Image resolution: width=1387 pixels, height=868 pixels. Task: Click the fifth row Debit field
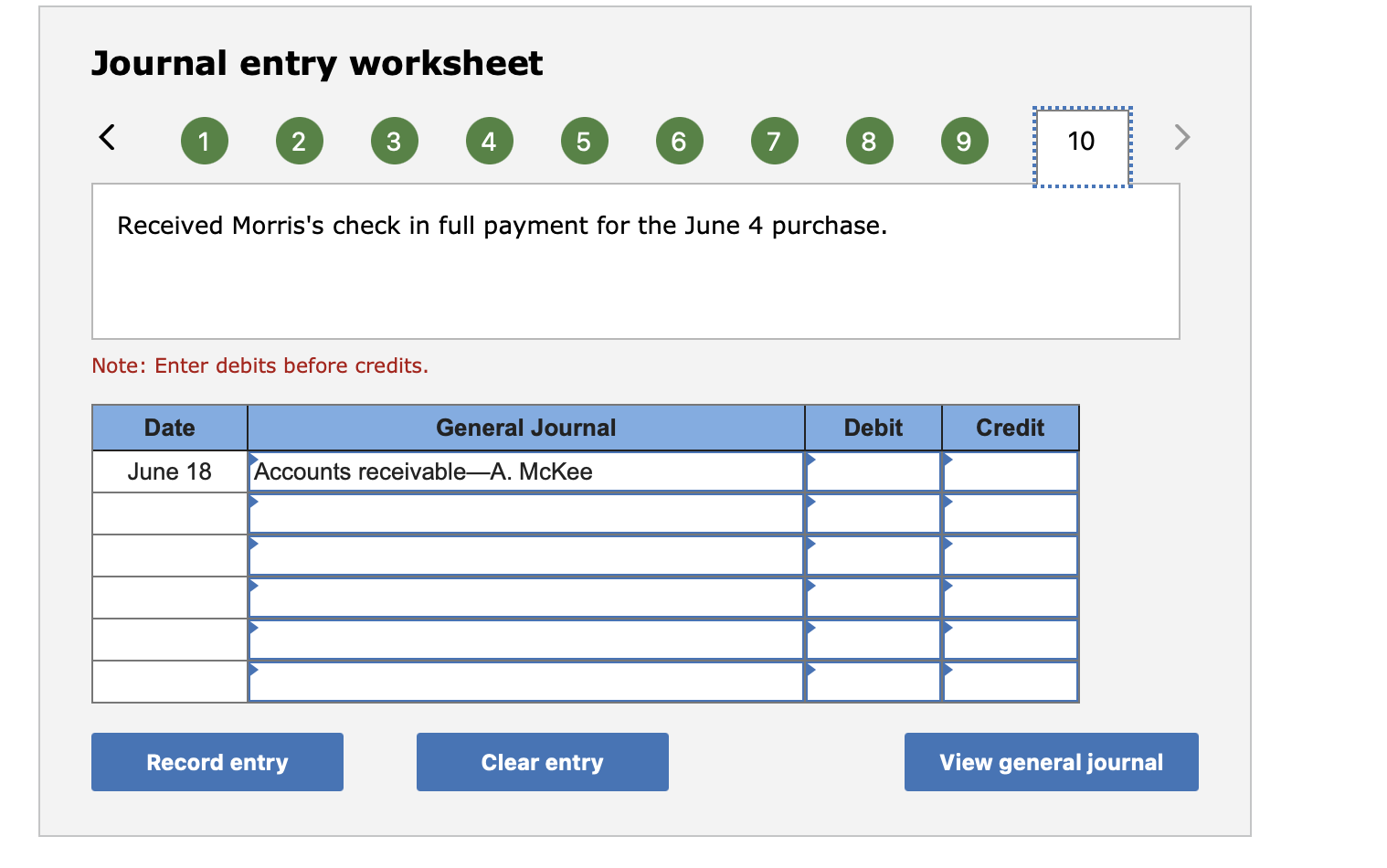click(x=873, y=640)
